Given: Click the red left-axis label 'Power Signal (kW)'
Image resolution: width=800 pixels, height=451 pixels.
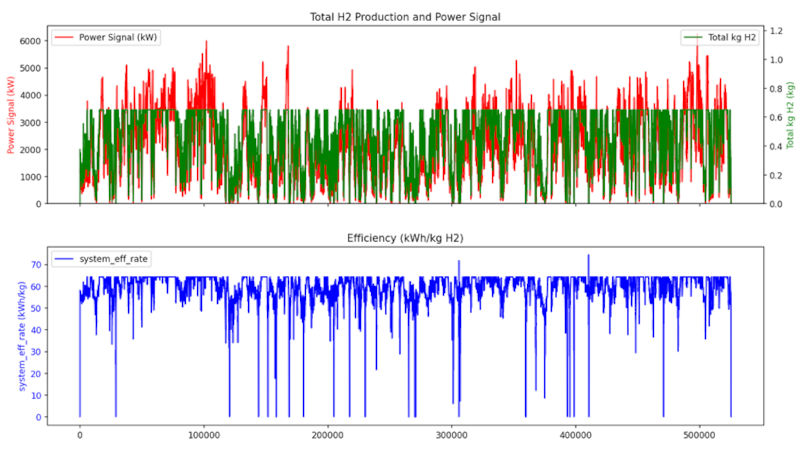Looking at the screenshot, I should tap(12, 113).
